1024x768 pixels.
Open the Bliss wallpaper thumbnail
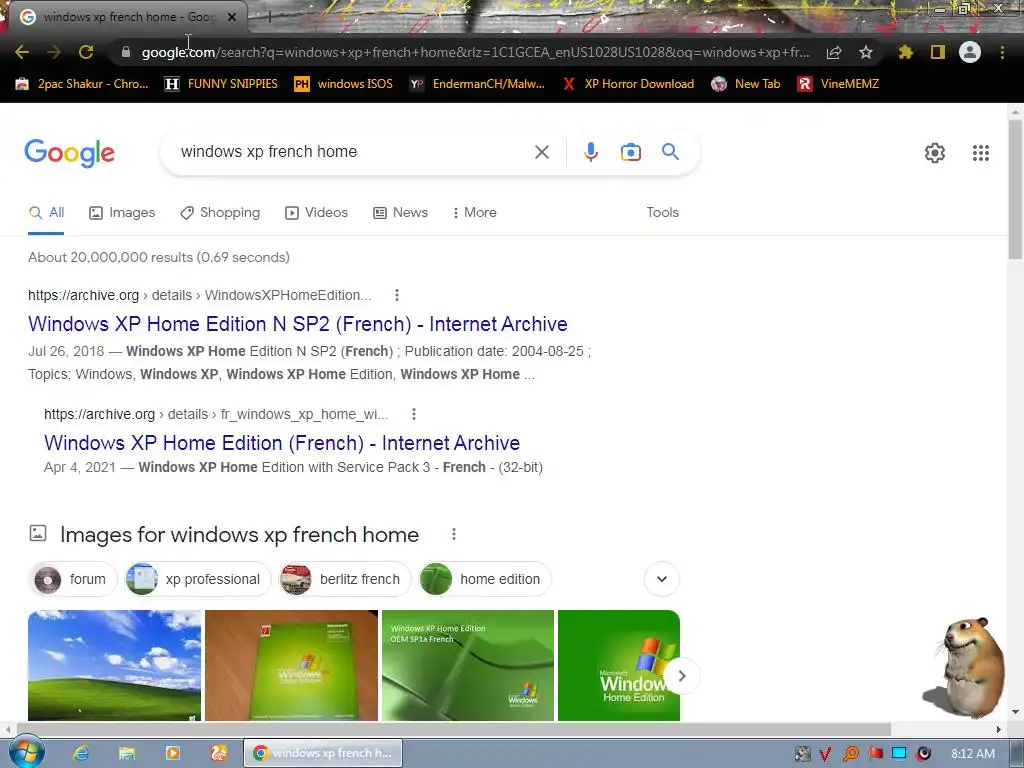[114, 665]
